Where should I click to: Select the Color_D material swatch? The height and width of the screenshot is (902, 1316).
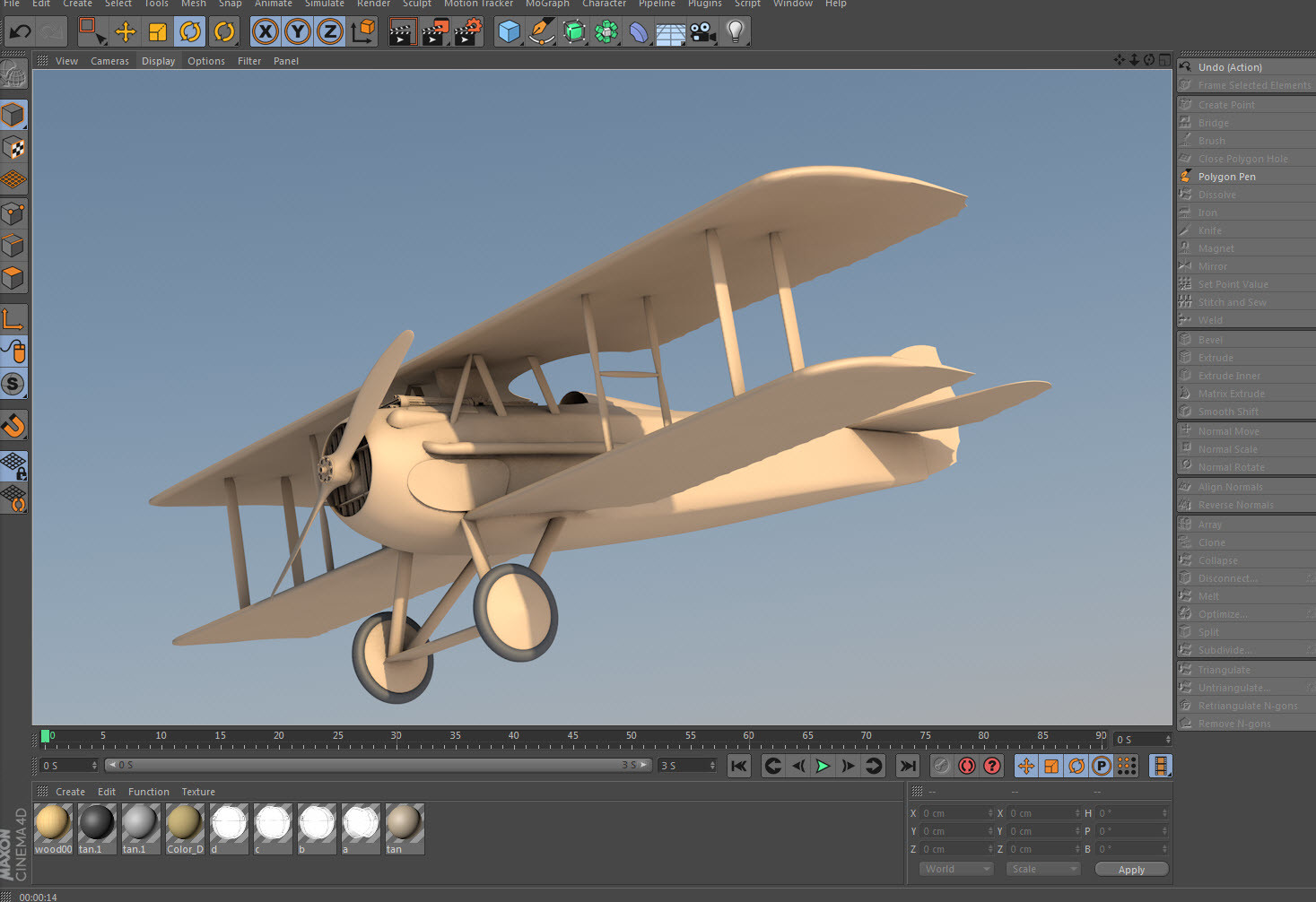pyautogui.click(x=185, y=828)
